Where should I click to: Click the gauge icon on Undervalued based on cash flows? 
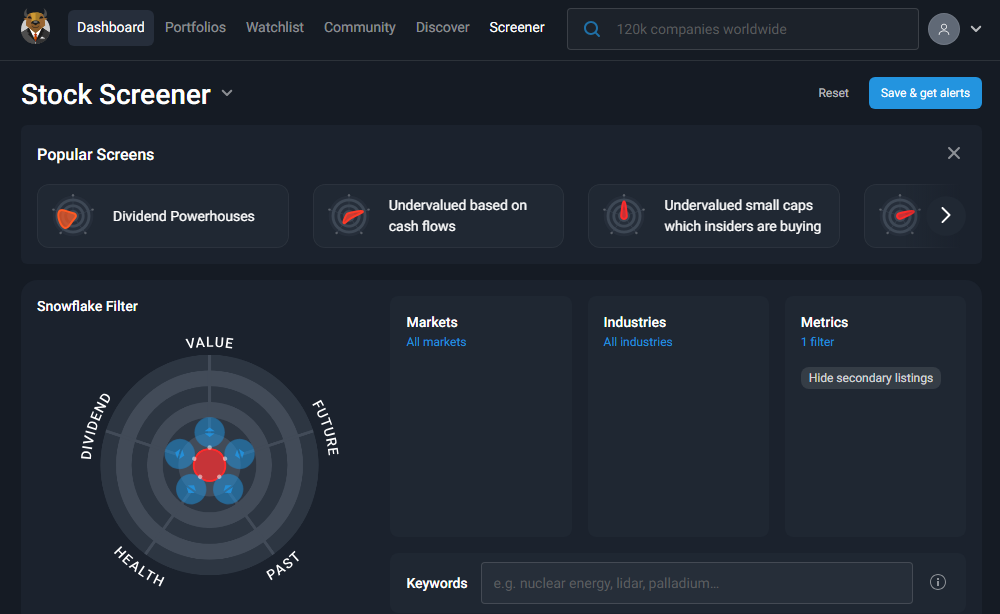347,215
